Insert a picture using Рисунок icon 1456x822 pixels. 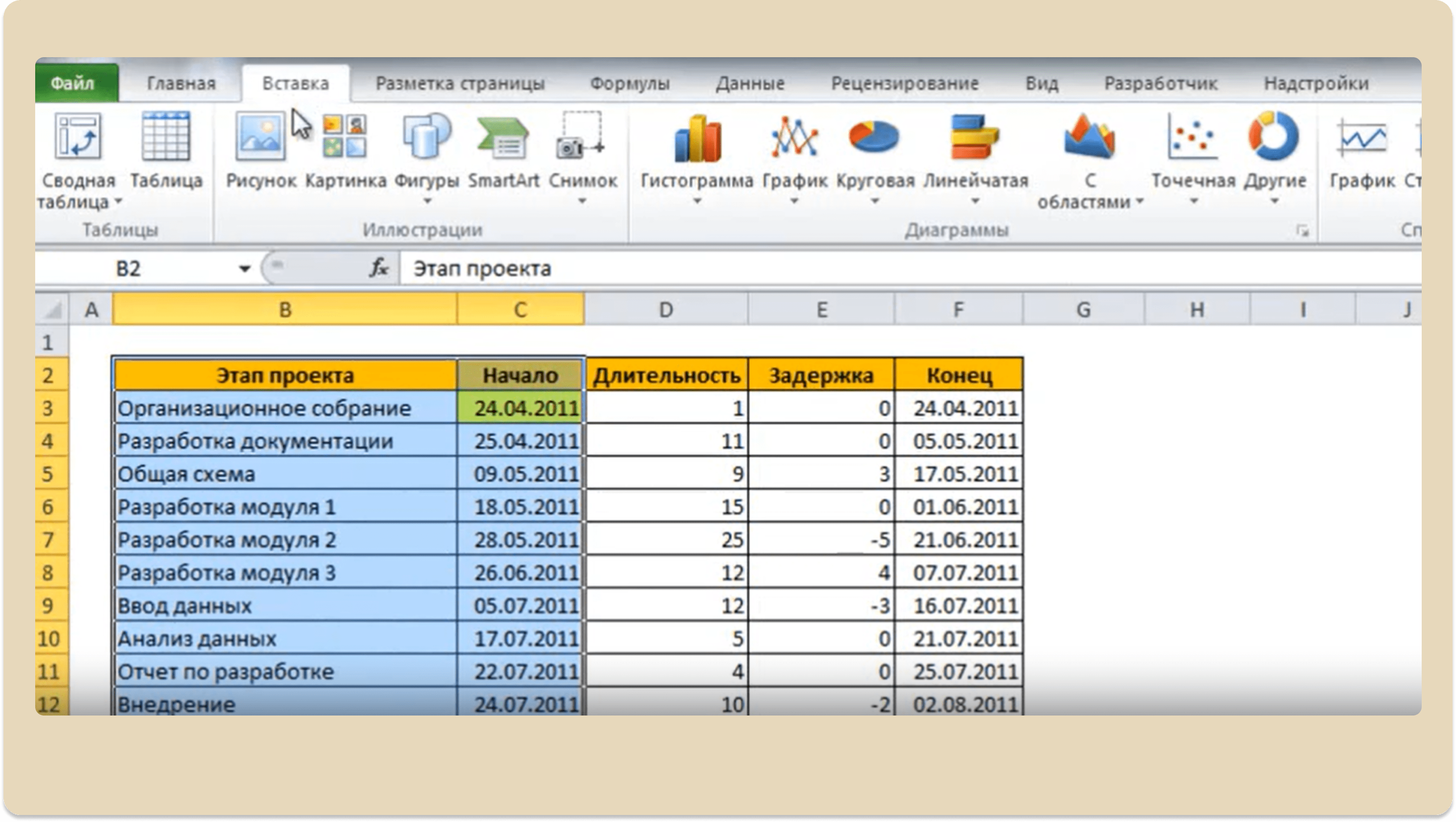click(x=260, y=136)
